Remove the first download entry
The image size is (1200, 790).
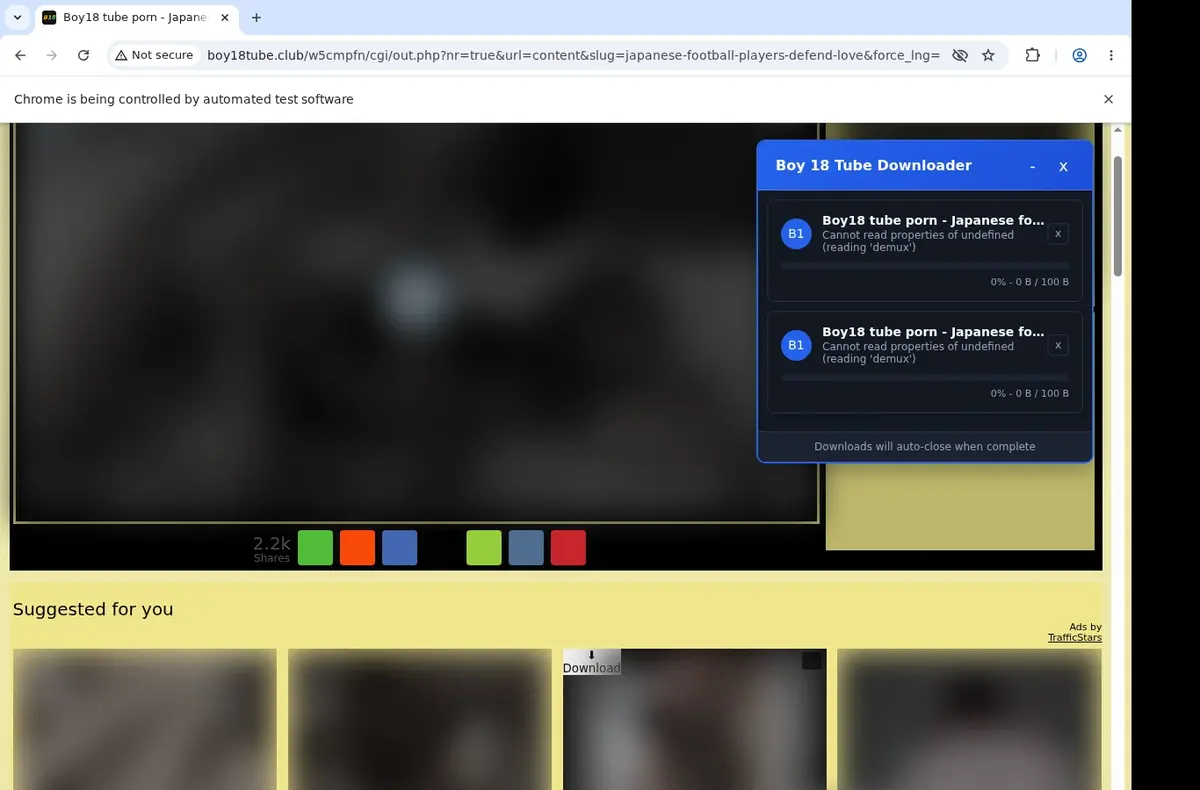click(x=1058, y=234)
